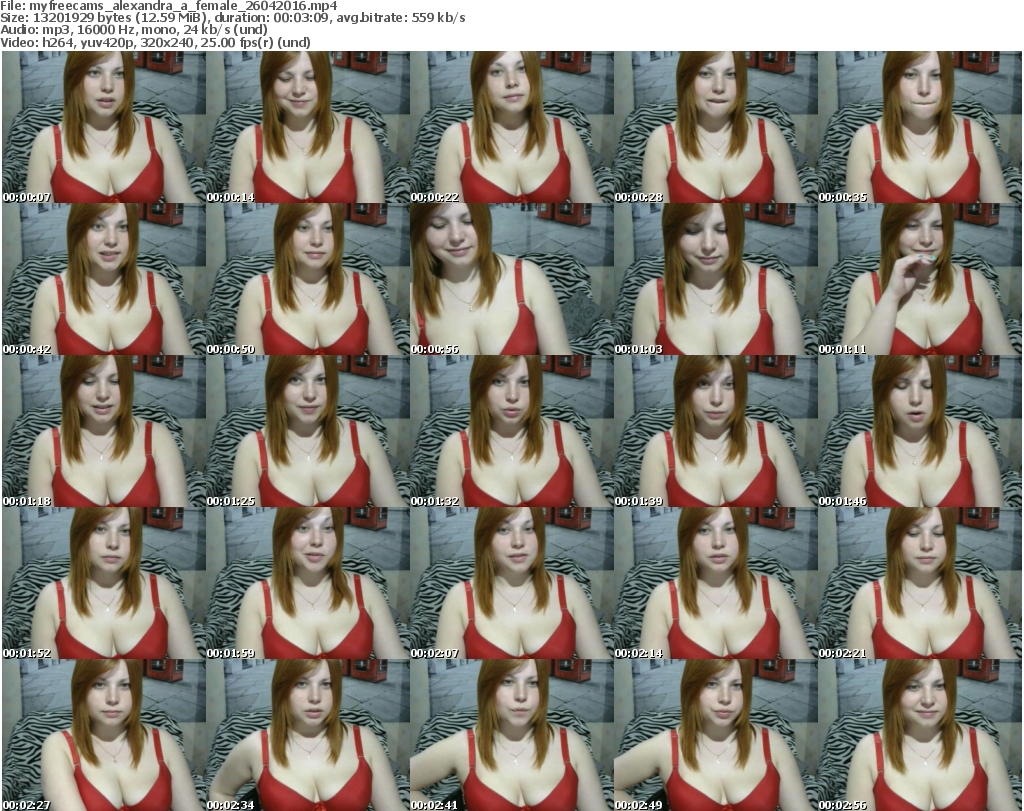Click the 'Video: h264, yuv420p' info line

point(155,42)
